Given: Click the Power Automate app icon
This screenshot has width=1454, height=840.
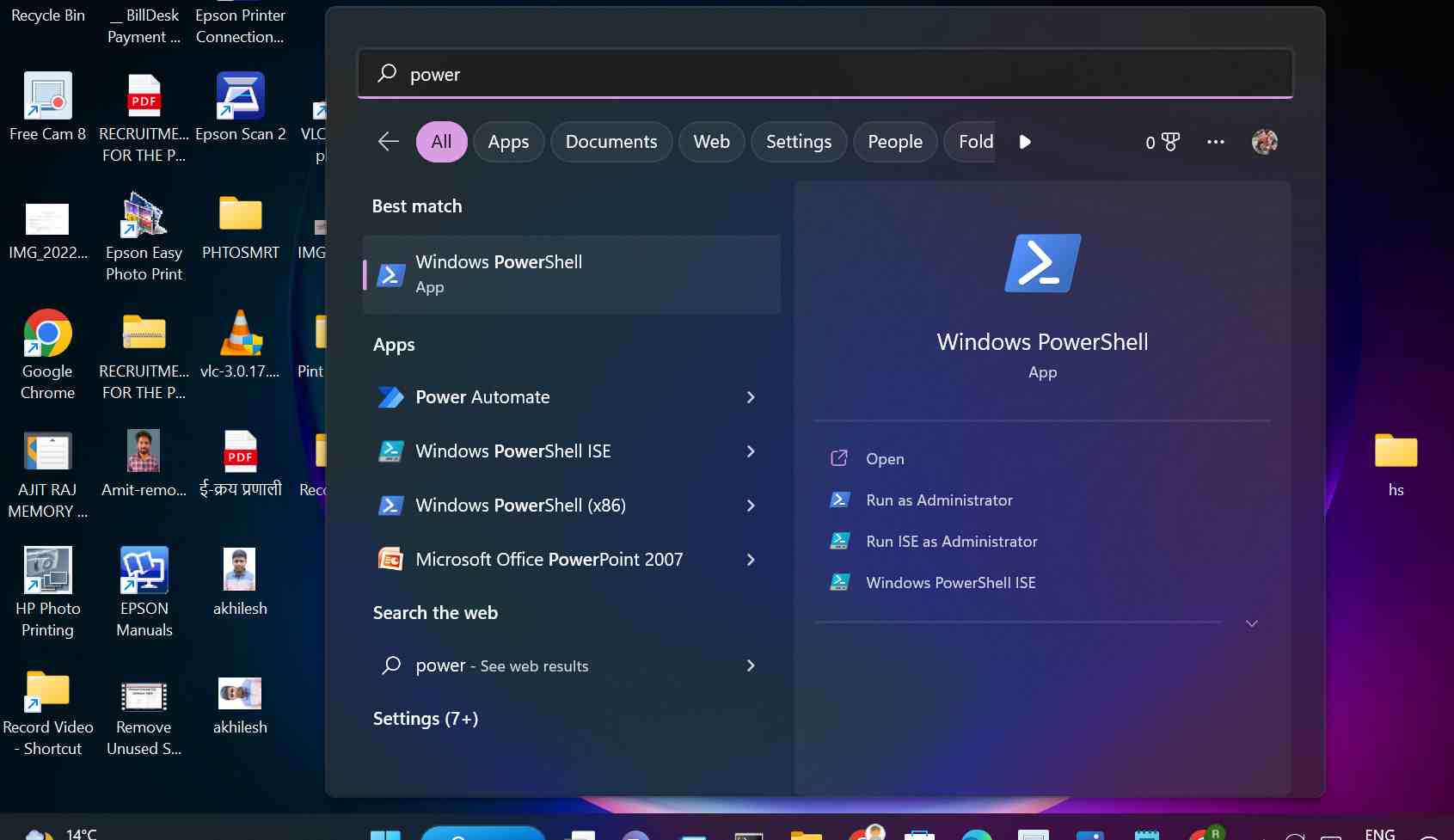Looking at the screenshot, I should coord(390,397).
